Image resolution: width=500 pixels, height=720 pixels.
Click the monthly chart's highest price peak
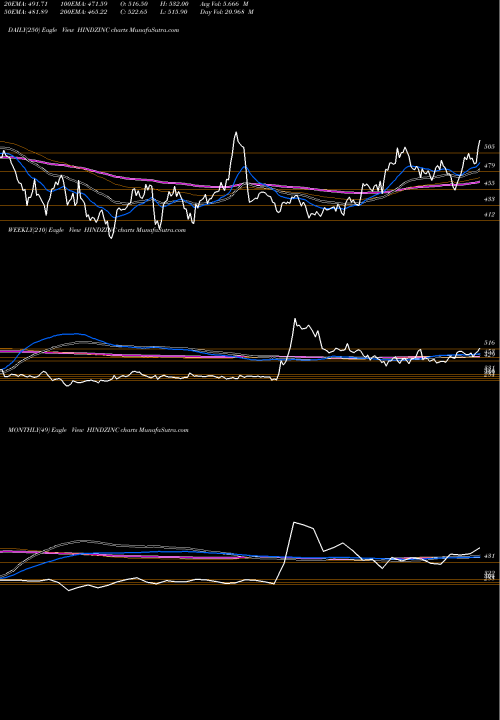click(x=294, y=523)
